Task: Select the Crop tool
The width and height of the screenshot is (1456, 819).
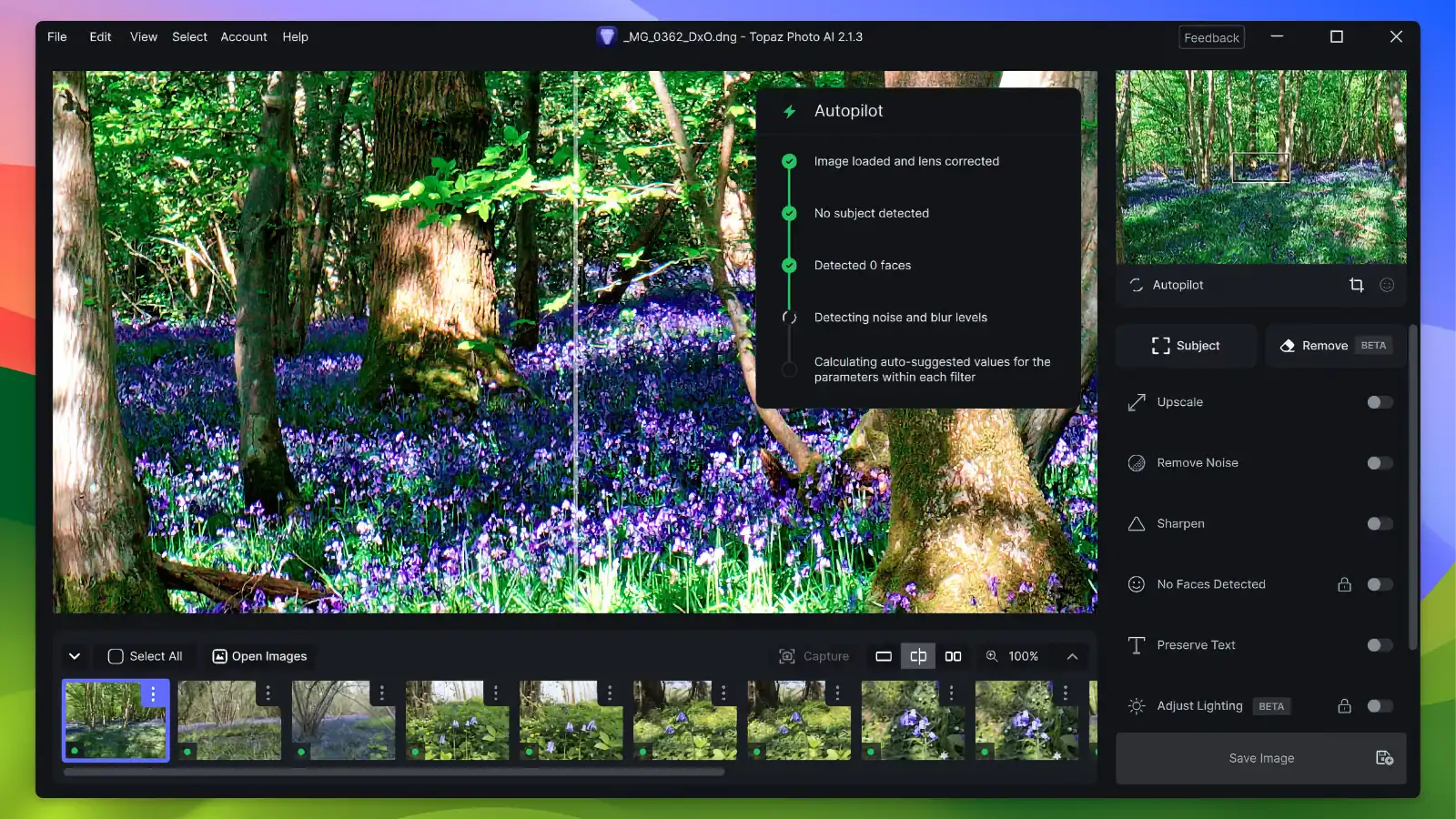Action: (x=1357, y=285)
